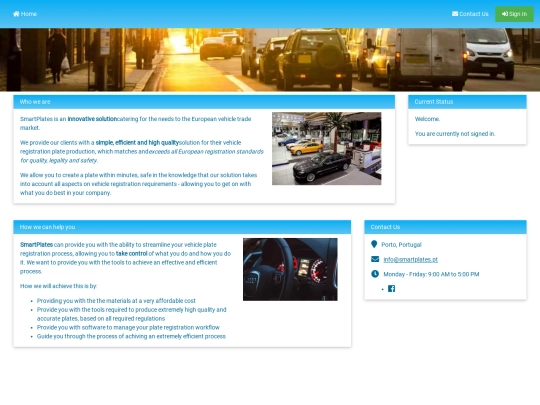Click the mail icon beside email address
This screenshot has width=540, height=405.
[x=375, y=259]
